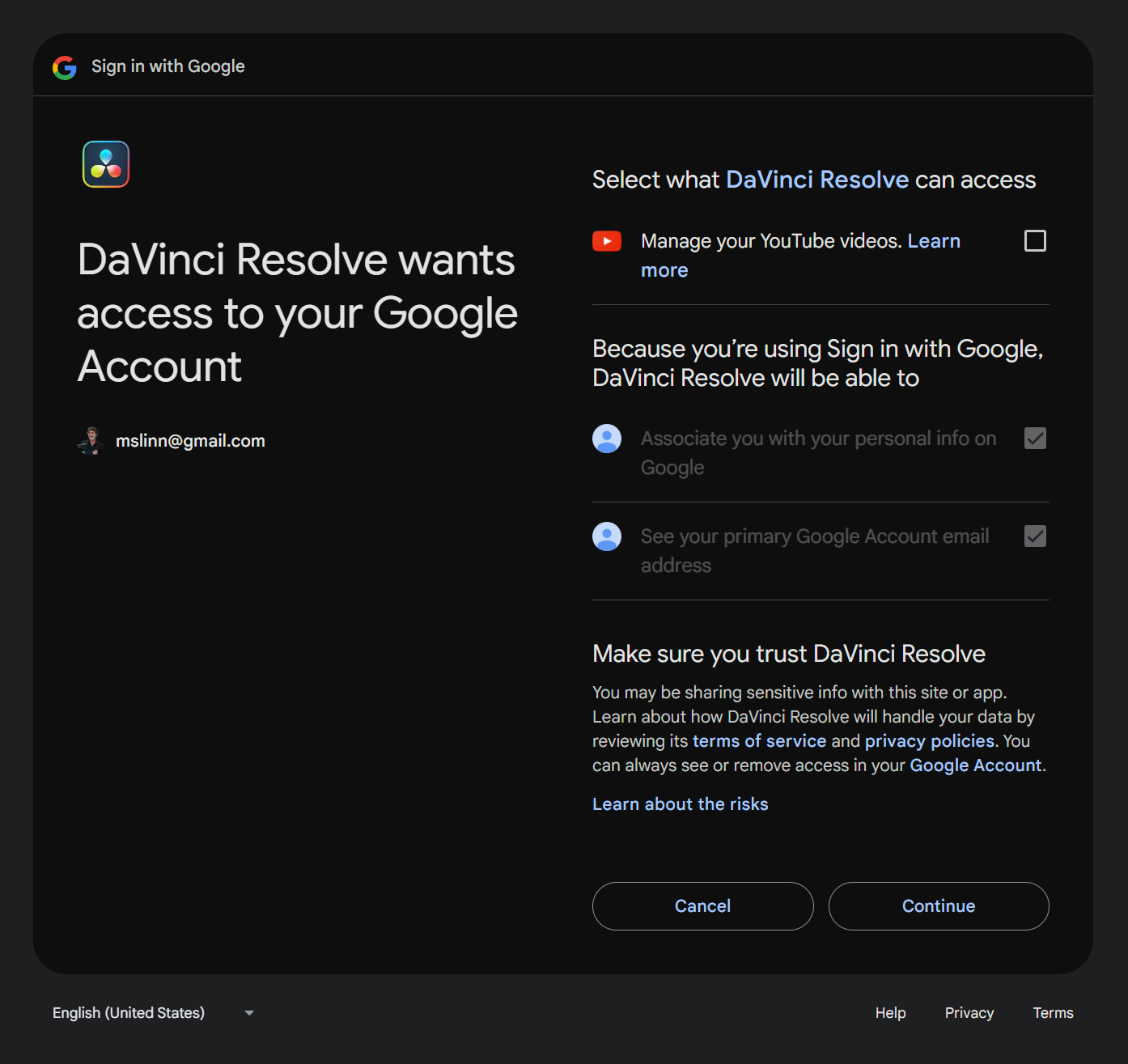The image size is (1128, 1064).
Task: Click the DaVinci Resolve app icon
Action: point(106,164)
